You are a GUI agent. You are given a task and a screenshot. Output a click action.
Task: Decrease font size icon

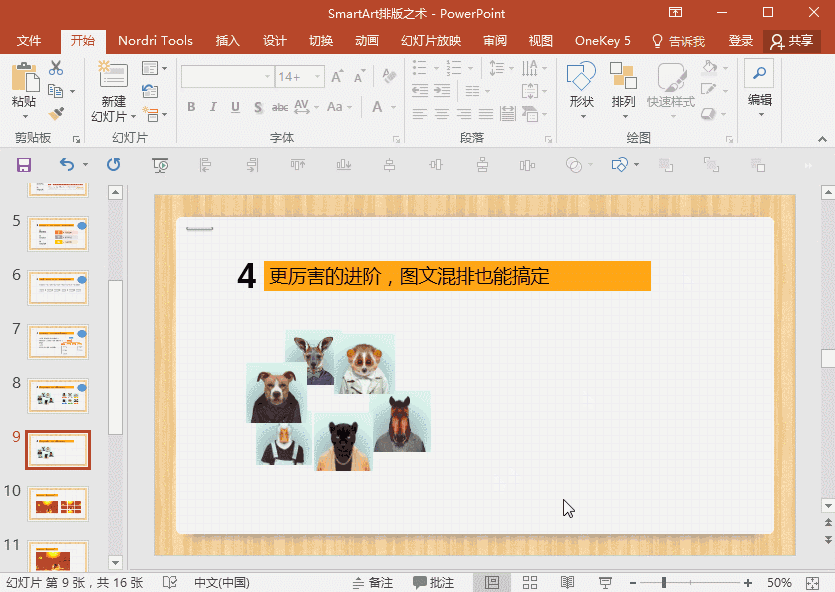click(360, 77)
